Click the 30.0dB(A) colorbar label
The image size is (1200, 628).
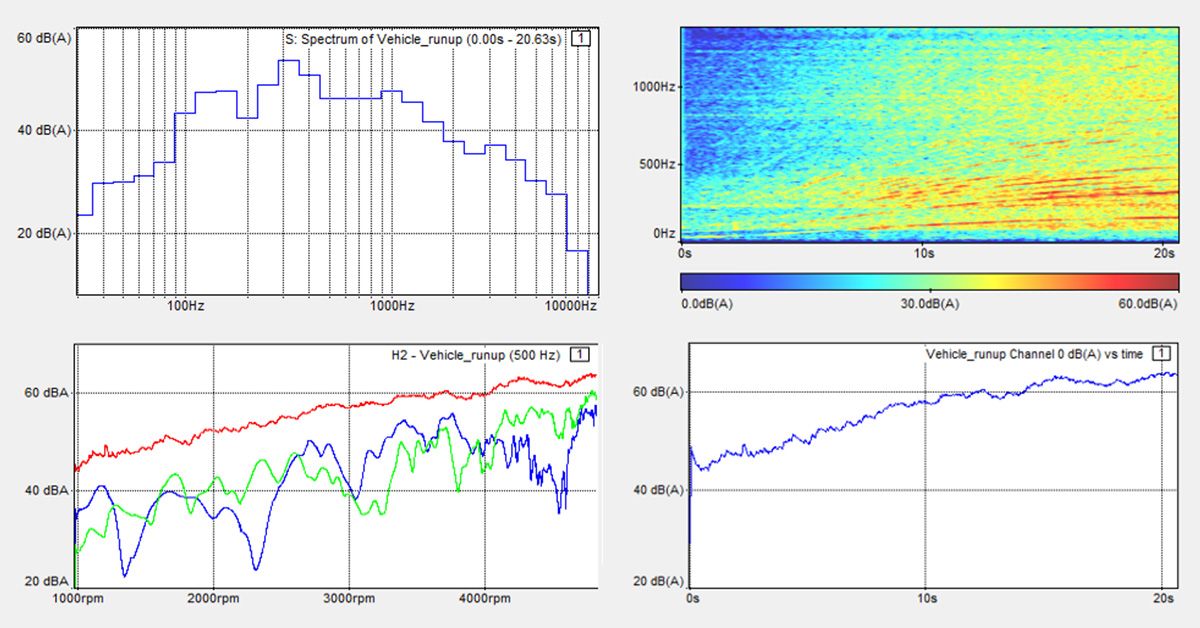click(930, 303)
